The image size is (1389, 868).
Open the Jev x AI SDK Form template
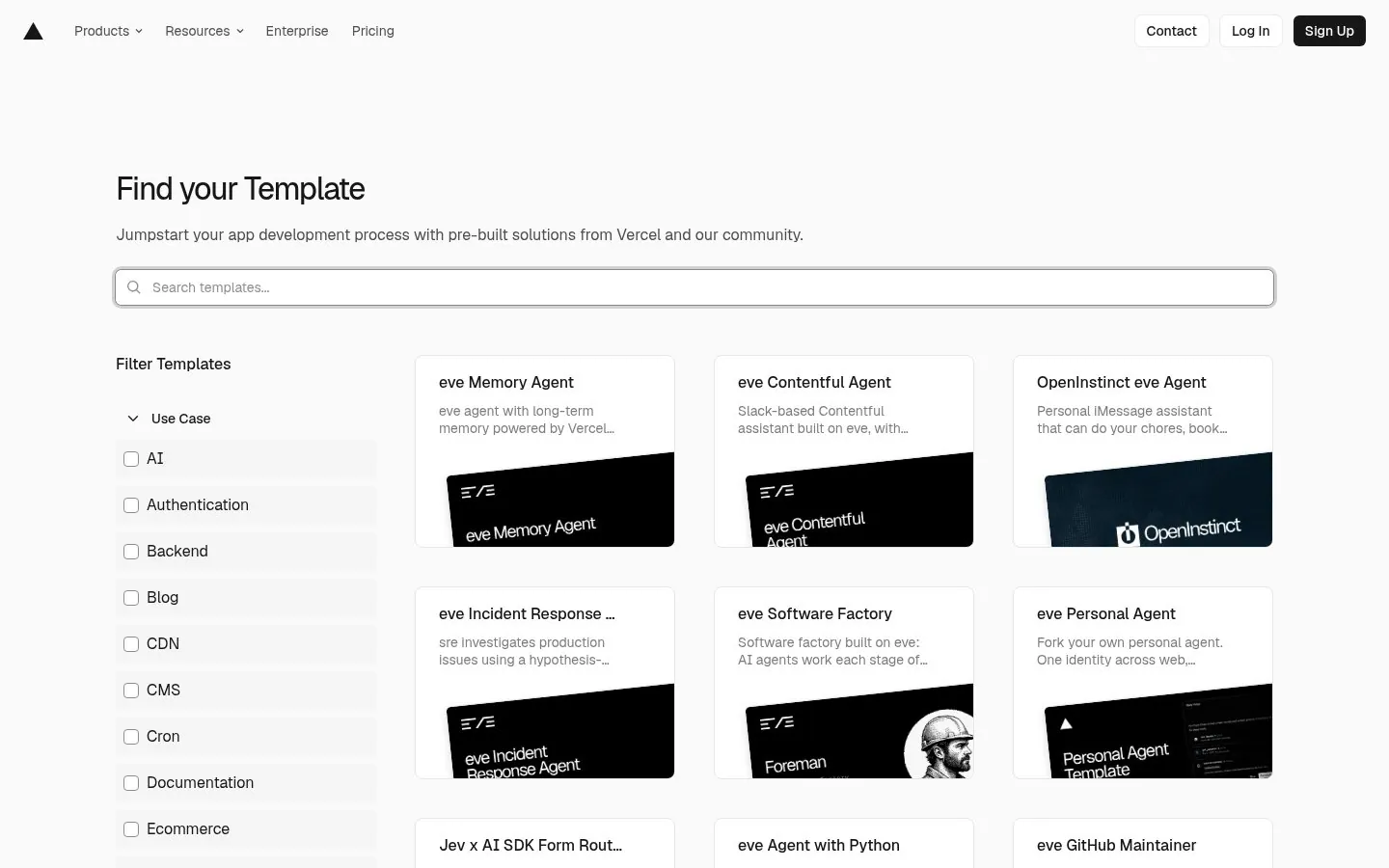531,846
